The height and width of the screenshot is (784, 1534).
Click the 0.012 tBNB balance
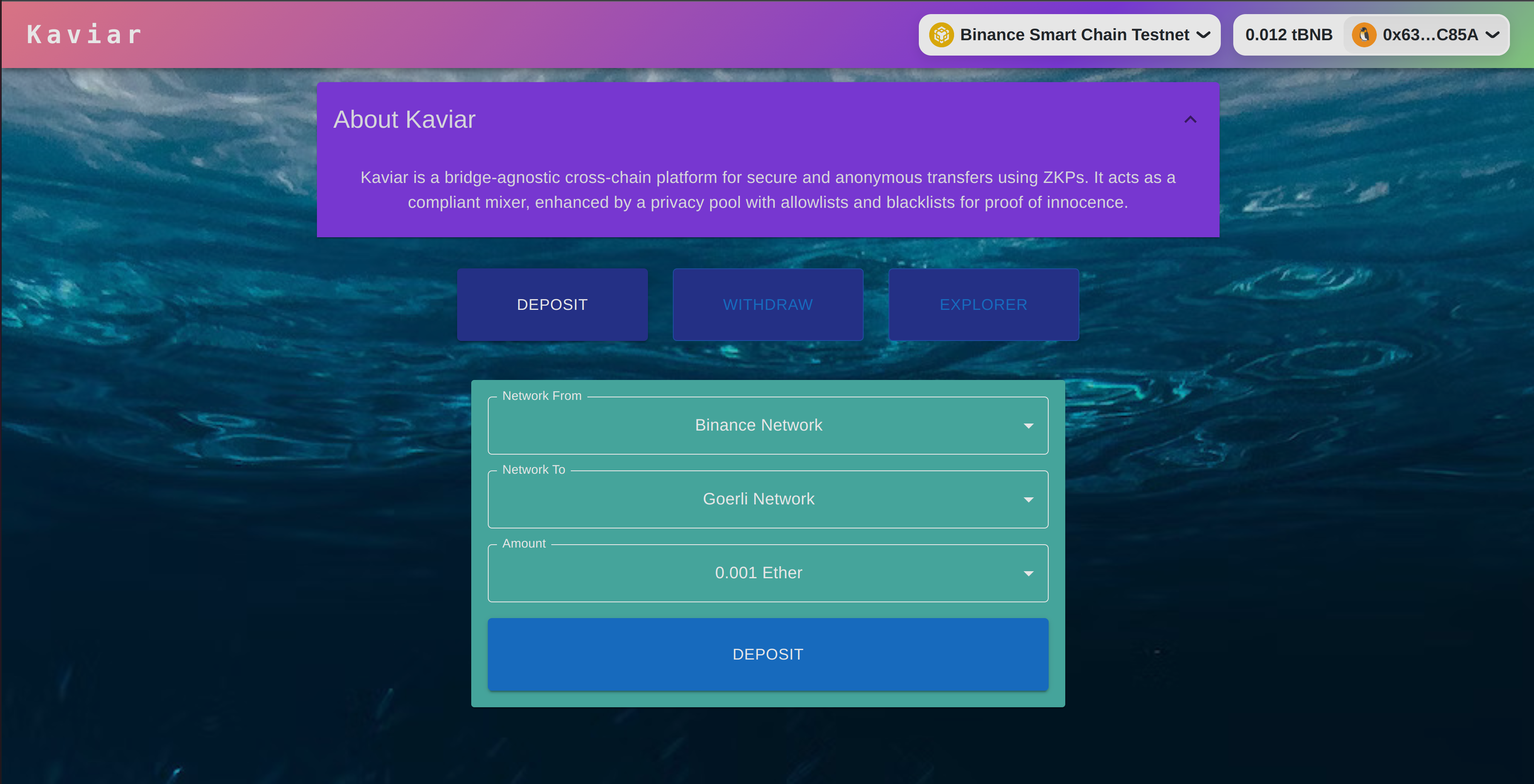[1289, 35]
